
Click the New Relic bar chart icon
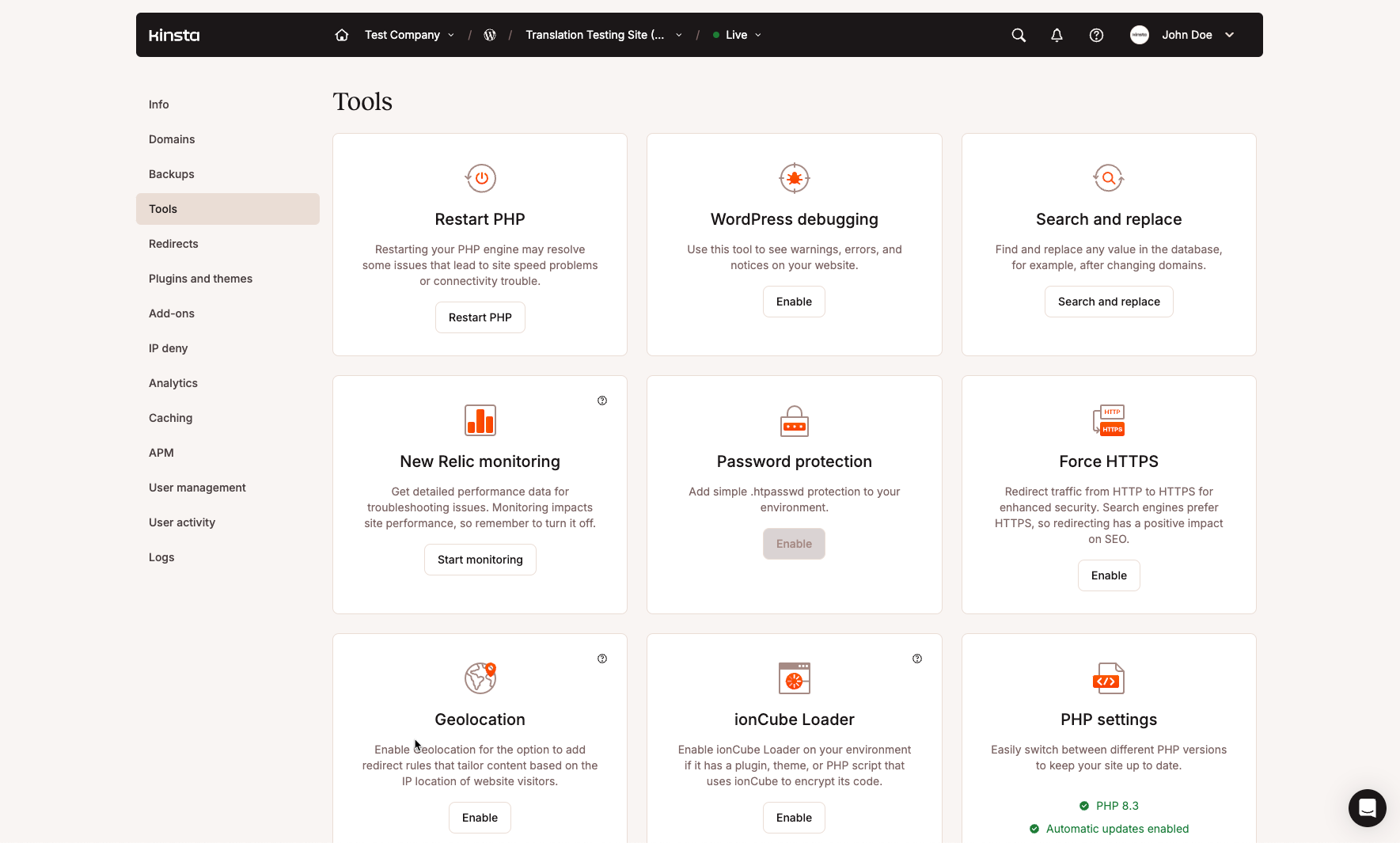[x=480, y=420]
